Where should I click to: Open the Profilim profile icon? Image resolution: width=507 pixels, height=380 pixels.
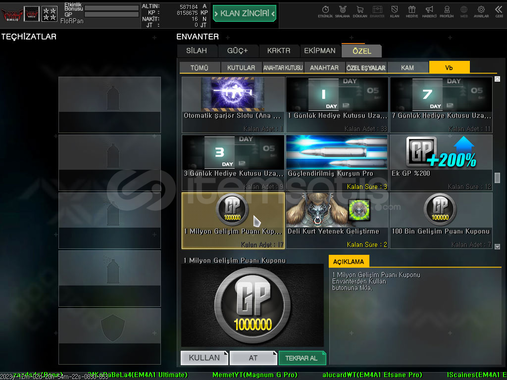coord(447,12)
